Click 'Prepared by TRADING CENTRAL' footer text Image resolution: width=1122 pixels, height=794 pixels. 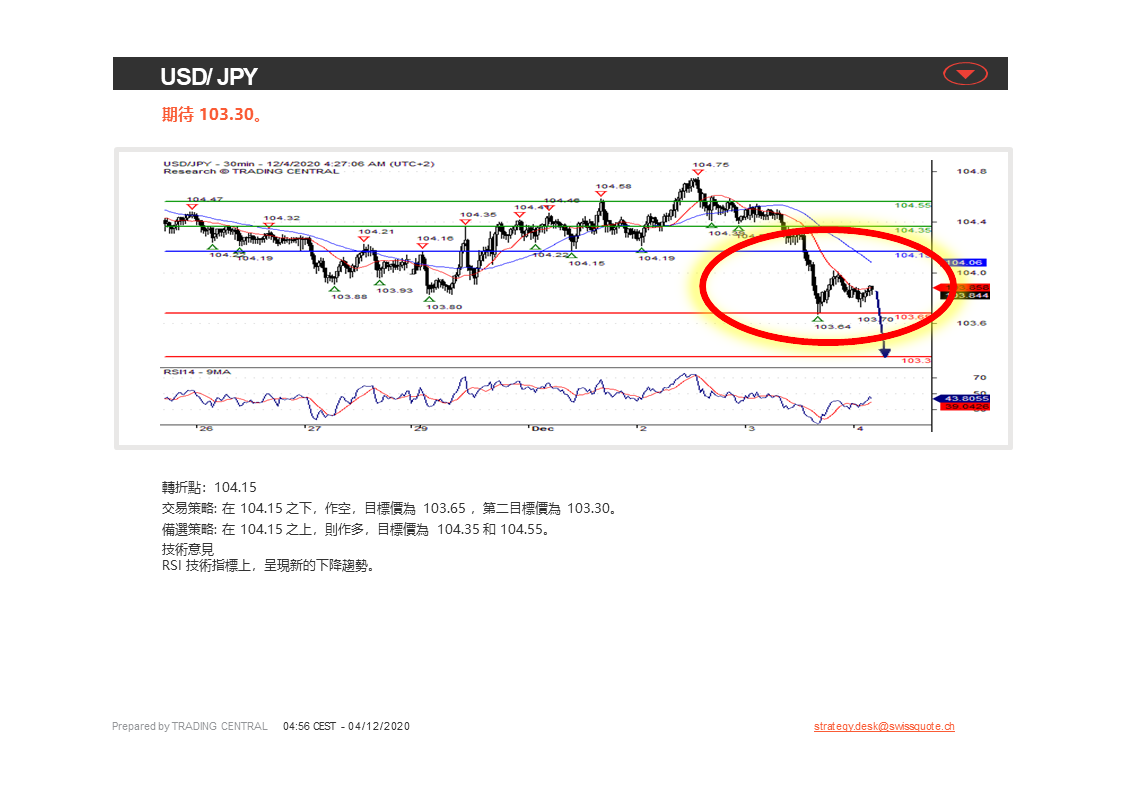190,726
